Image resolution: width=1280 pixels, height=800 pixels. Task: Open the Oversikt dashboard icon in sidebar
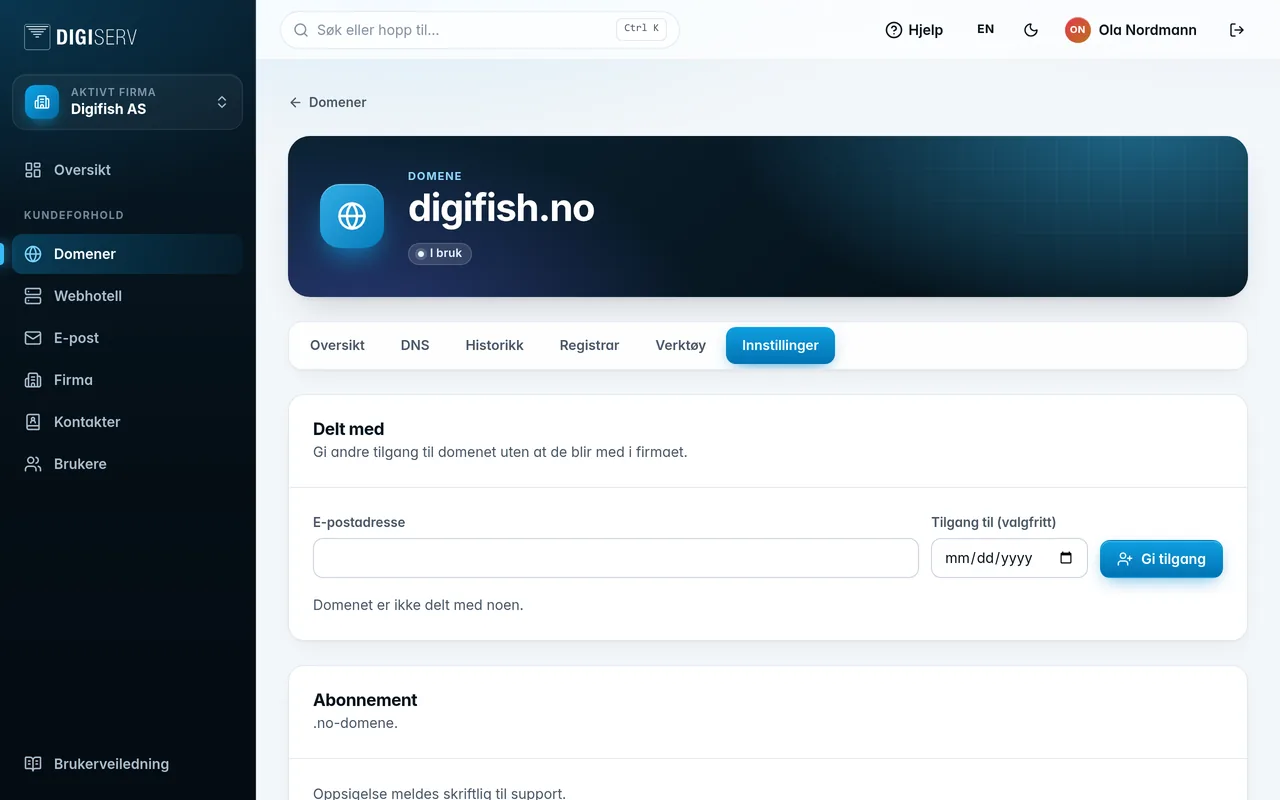33,170
